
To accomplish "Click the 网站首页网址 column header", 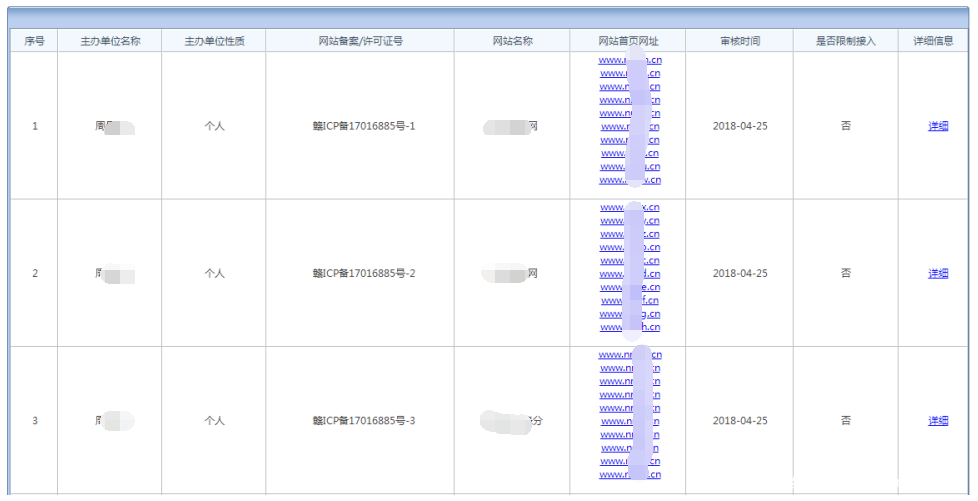I will coord(628,41).
